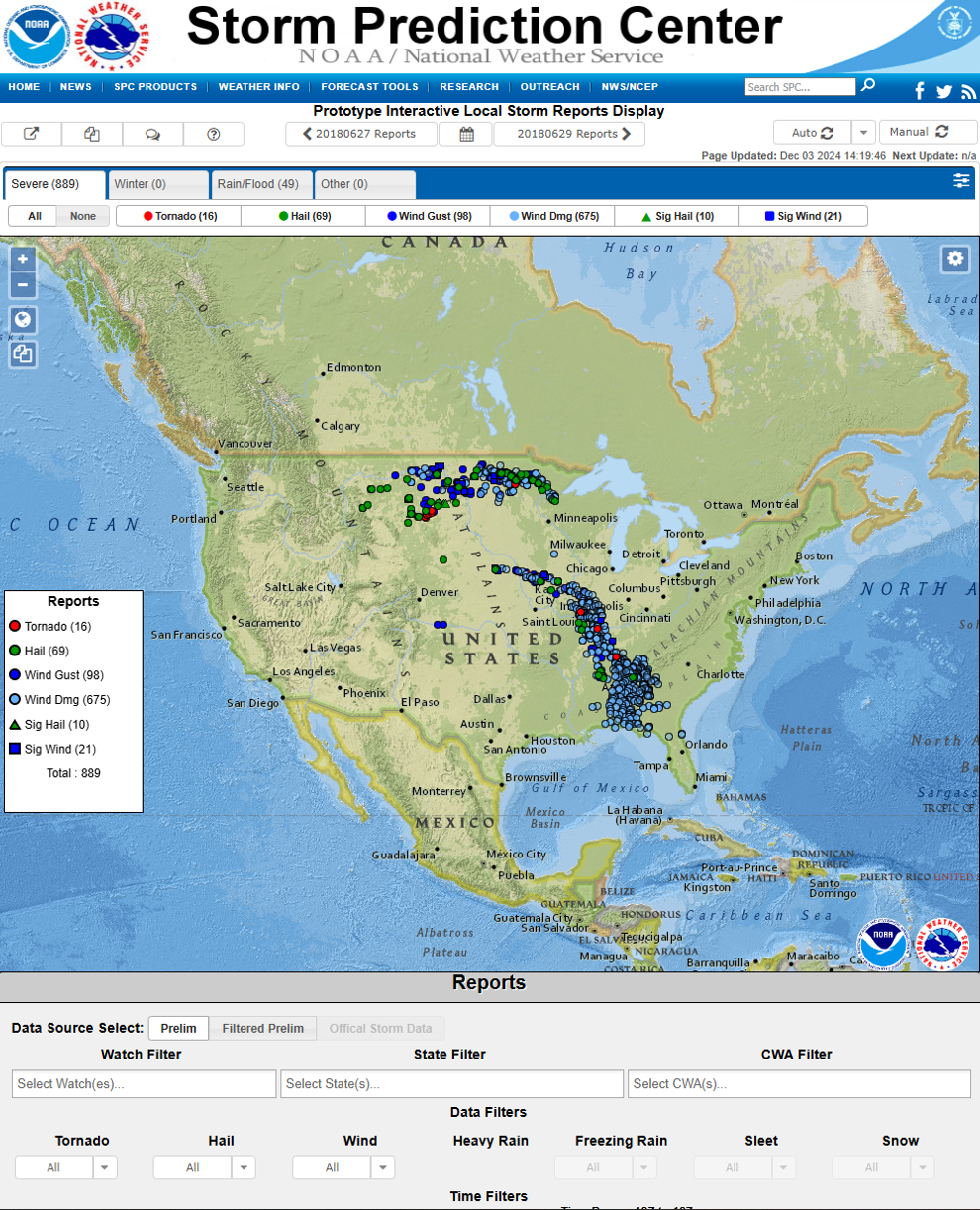Click the copy pages toolbar icon

pyautogui.click(x=92, y=134)
